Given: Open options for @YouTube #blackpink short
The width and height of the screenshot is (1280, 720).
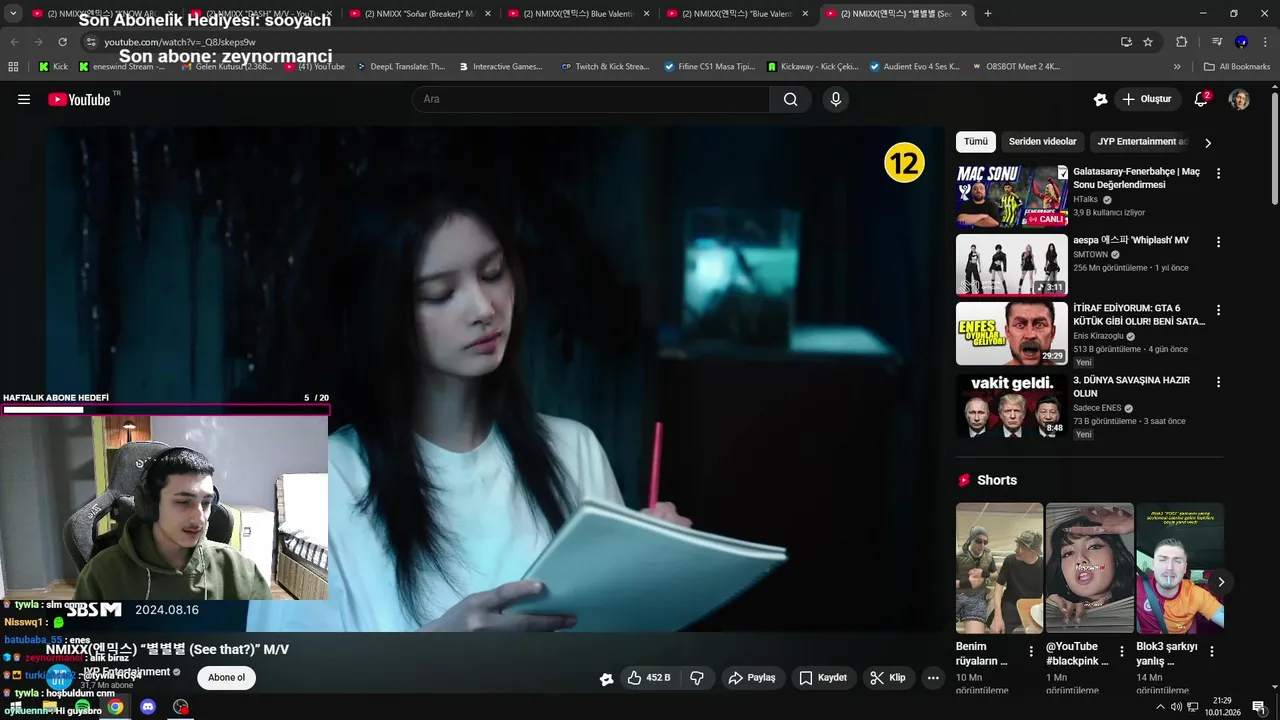Looking at the screenshot, I should click(x=1122, y=651).
